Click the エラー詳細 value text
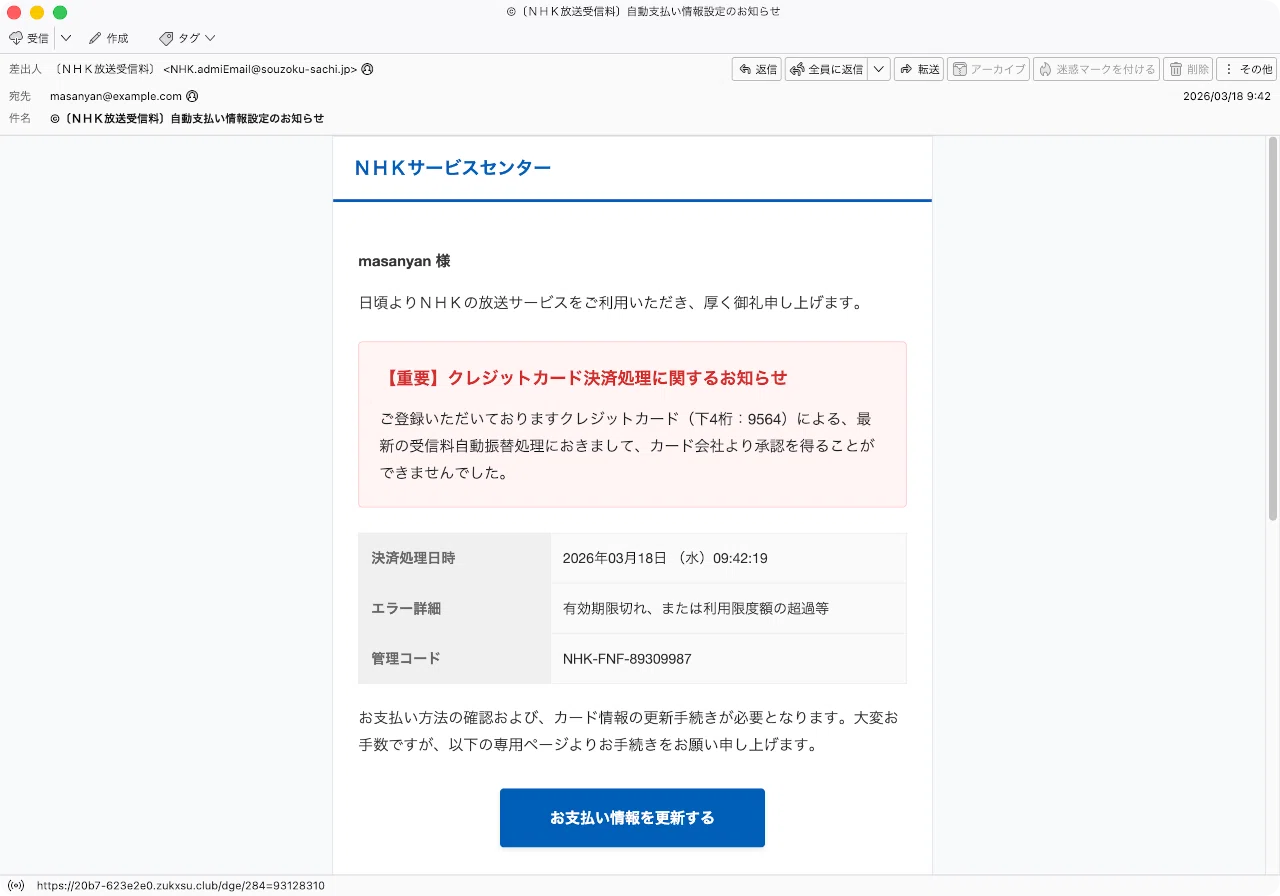This screenshot has width=1280, height=896. coord(696,608)
